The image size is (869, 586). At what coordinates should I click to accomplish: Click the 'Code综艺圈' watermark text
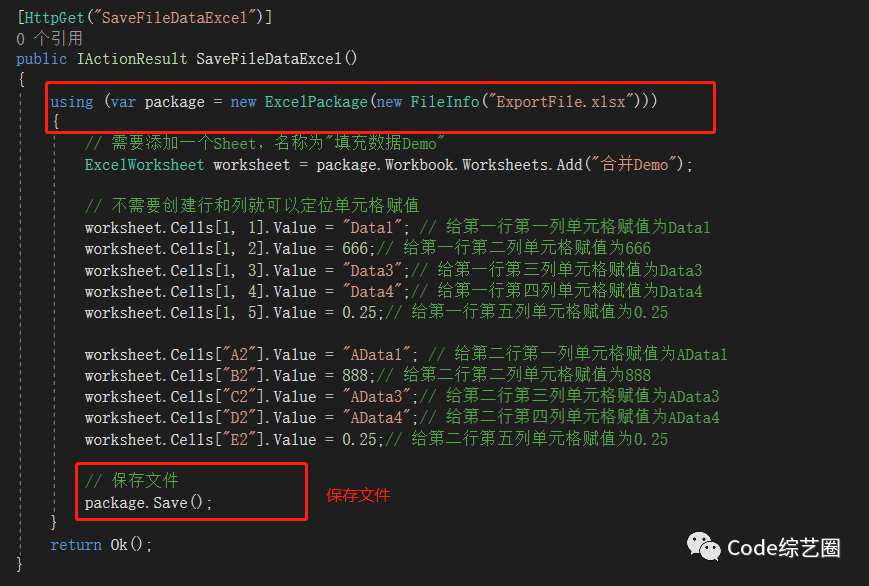click(784, 548)
